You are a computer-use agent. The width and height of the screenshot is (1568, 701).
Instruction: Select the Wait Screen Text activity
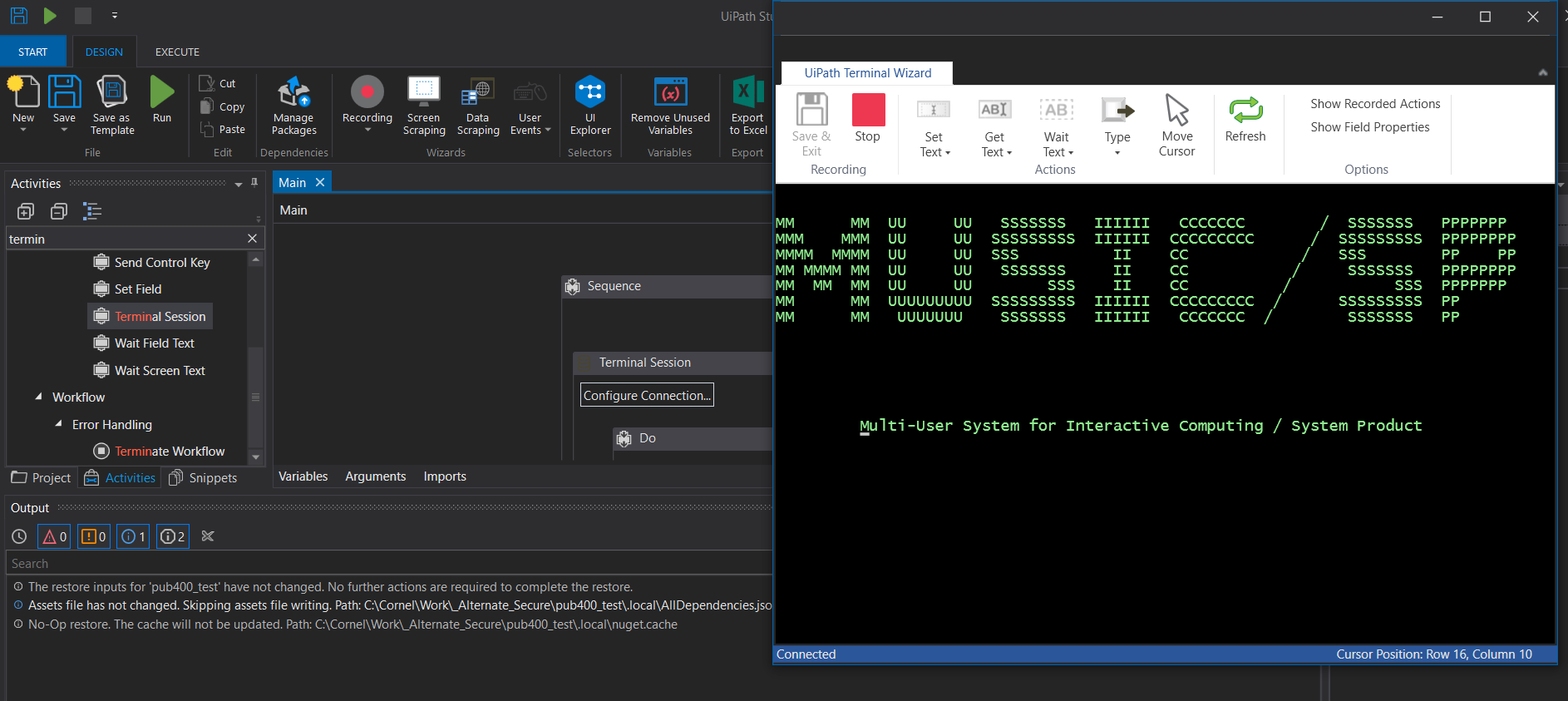[160, 371]
